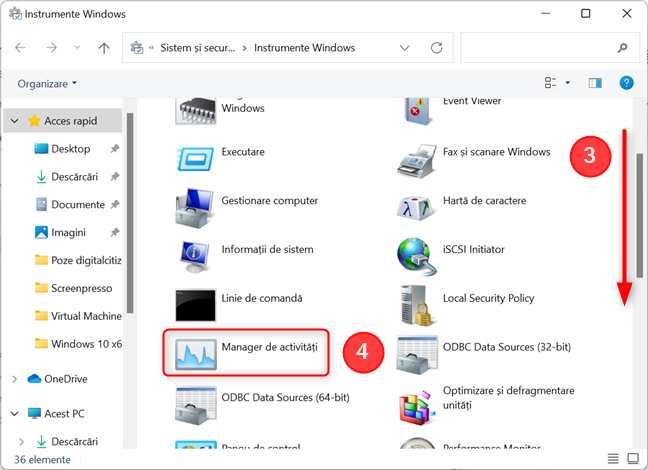Click the hidden breadcrumb chevron «

(x=151, y=48)
